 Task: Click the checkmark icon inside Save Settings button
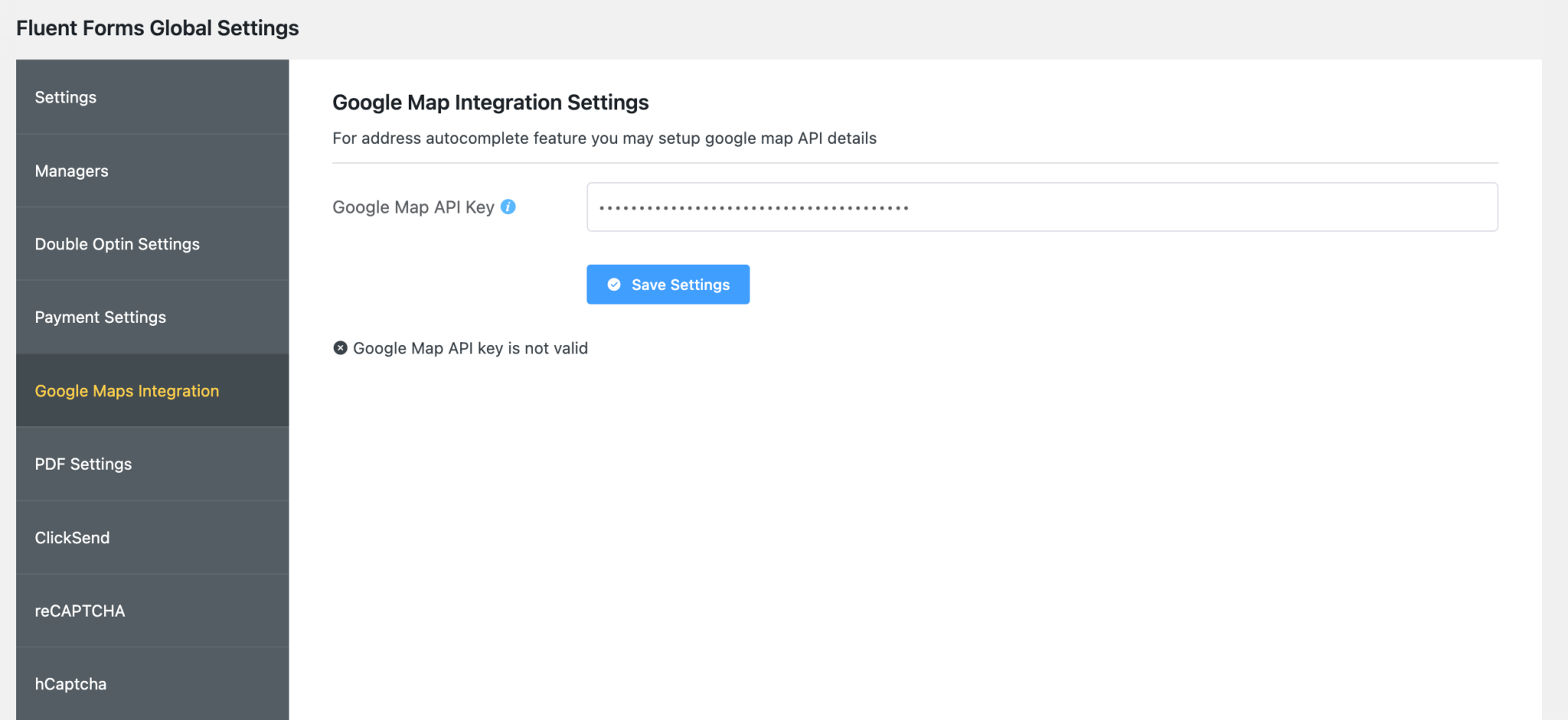pos(613,284)
